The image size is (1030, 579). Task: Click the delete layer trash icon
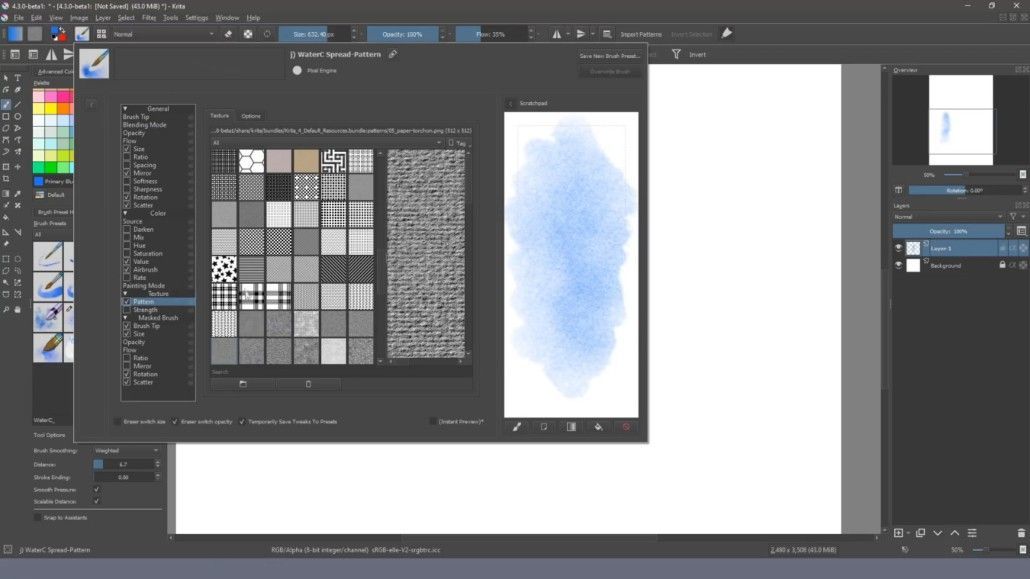(1021, 533)
